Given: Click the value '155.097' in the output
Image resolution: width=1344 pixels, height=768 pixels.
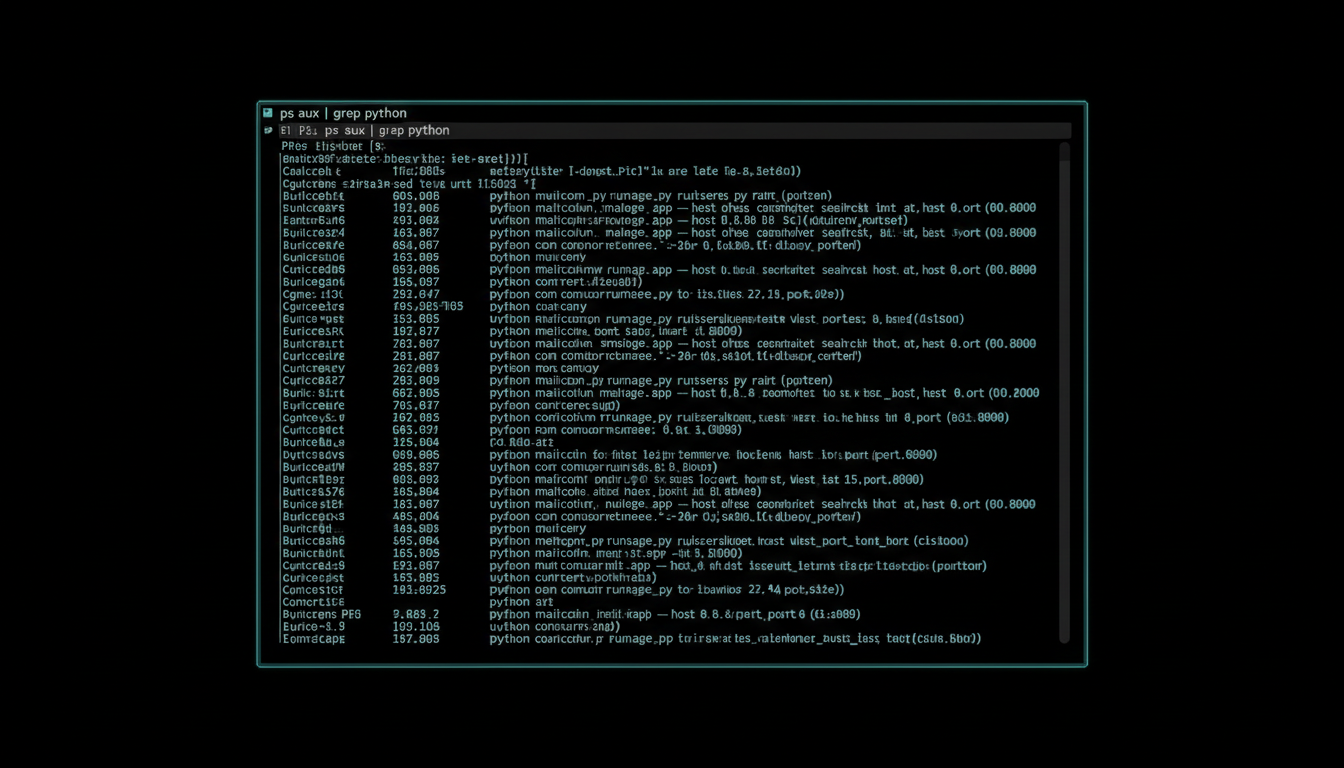Looking at the screenshot, I should tap(416, 282).
